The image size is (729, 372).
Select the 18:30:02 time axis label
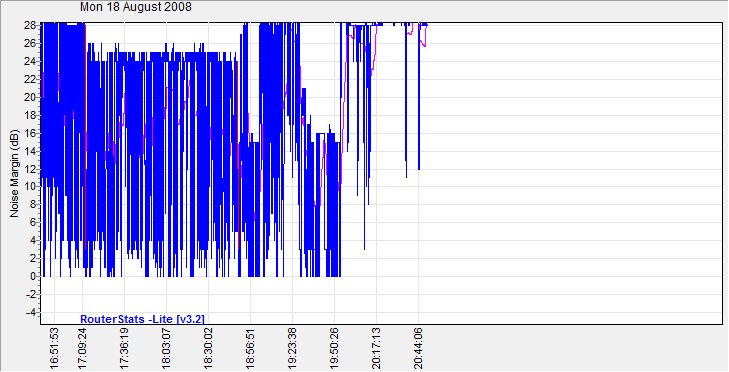(x=208, y=349)
